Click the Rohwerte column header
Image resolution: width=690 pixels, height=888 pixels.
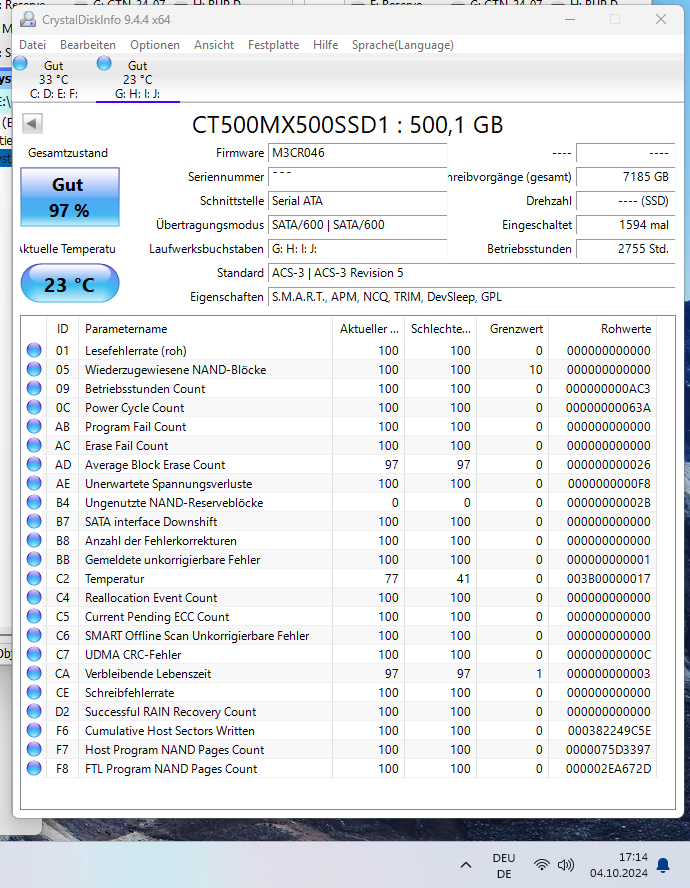tap(603, 328)
